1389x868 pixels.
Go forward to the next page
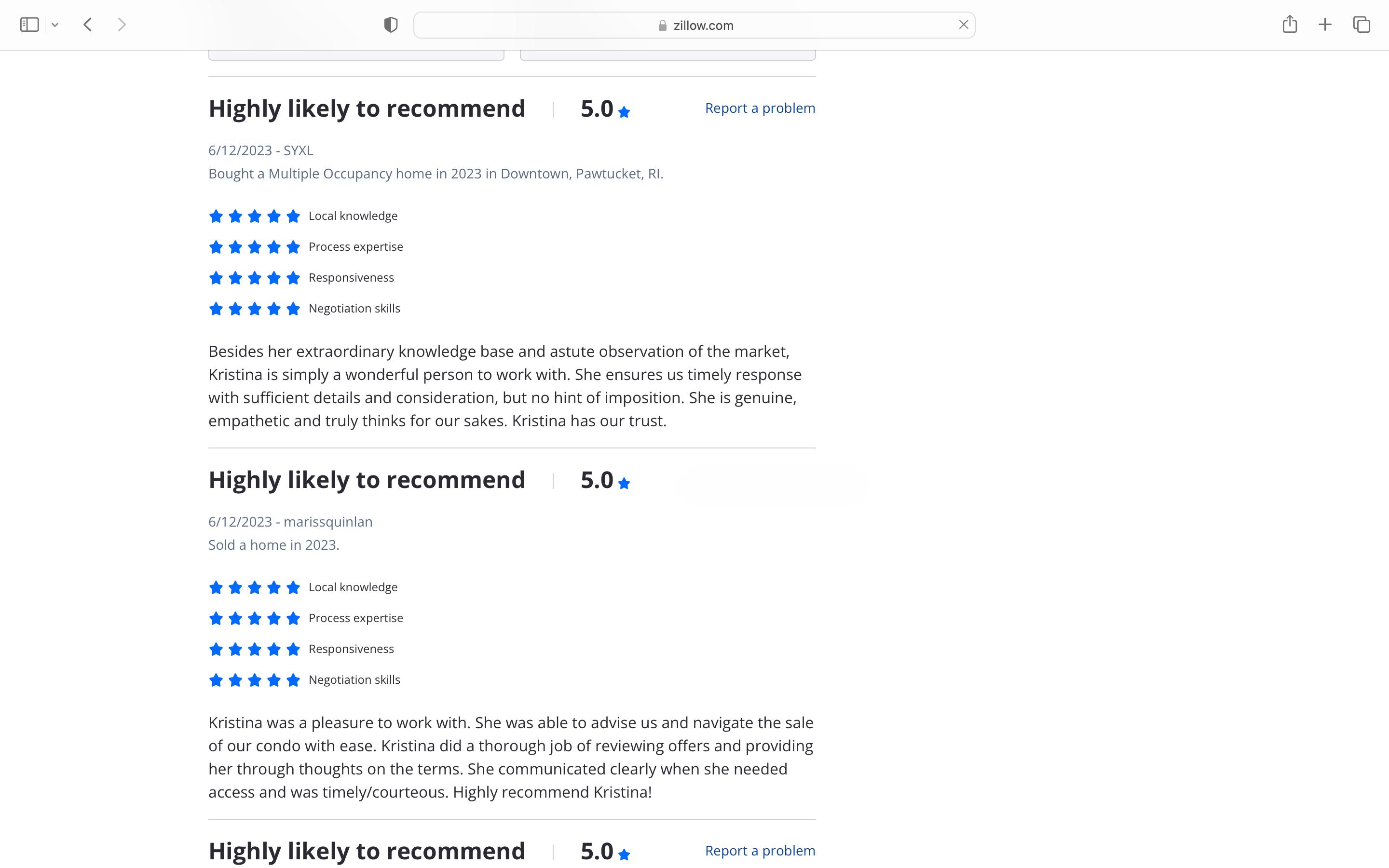pos(121,25)
